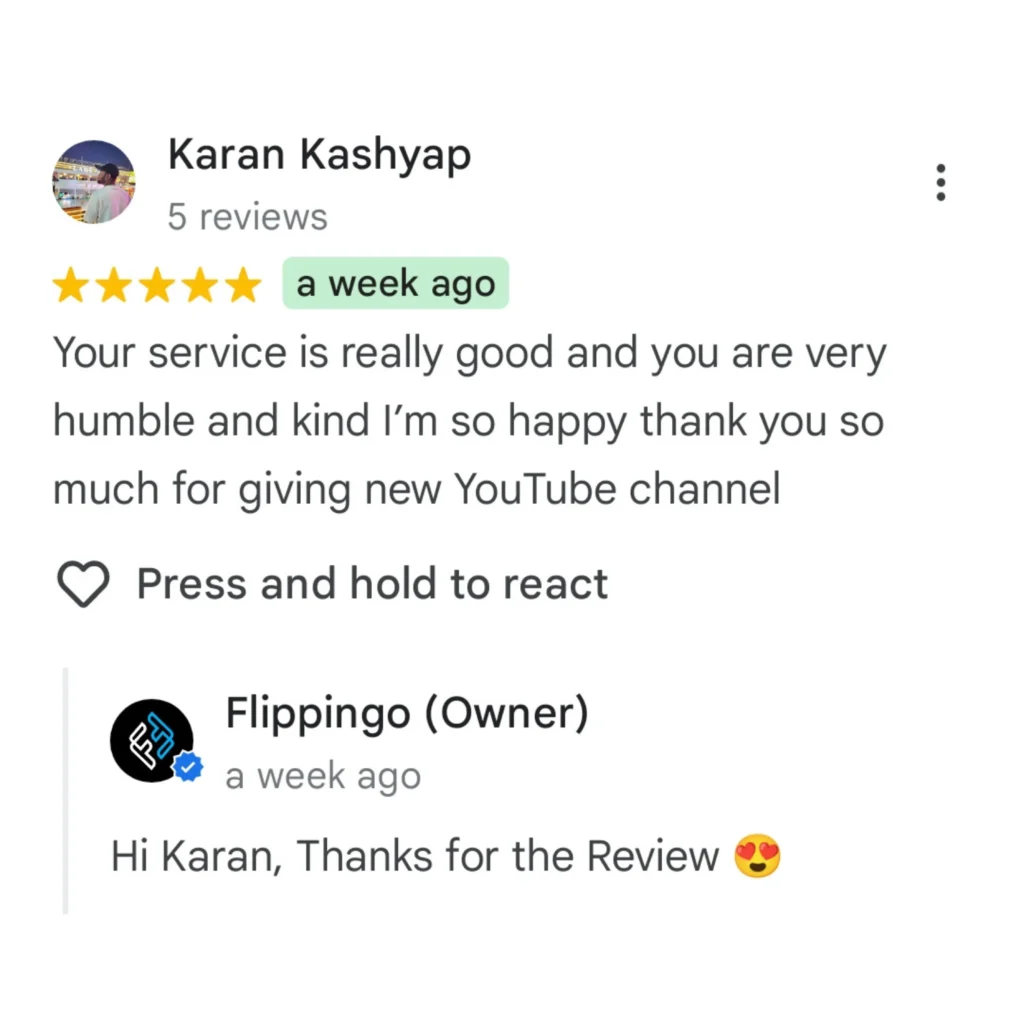Click the gray reply thread bar

pos(65,791)
